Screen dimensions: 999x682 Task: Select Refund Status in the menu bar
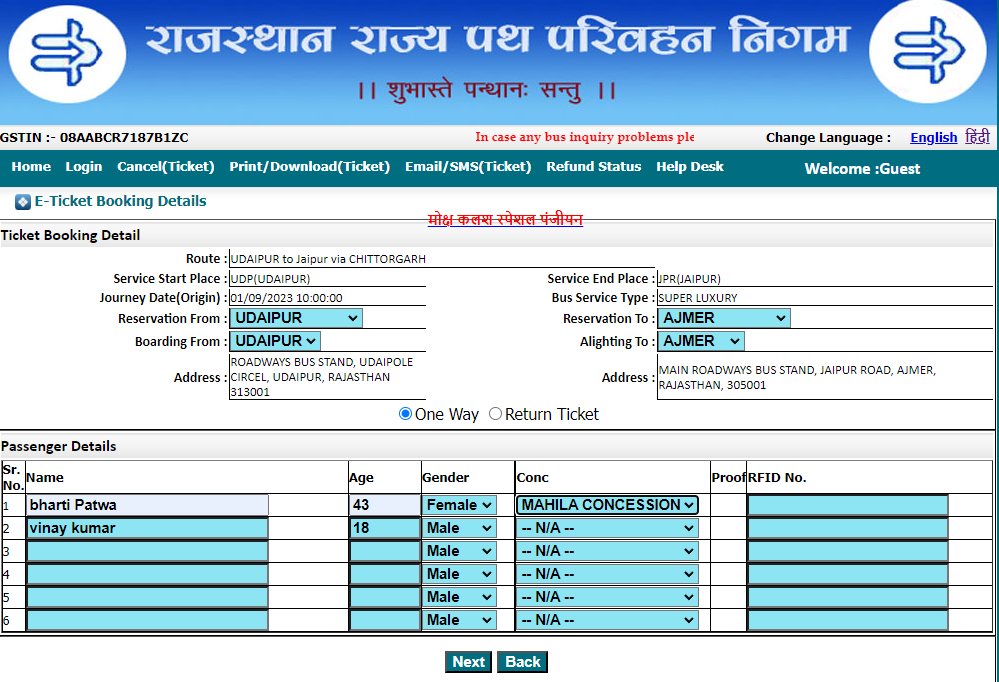[x=594, y=167]
